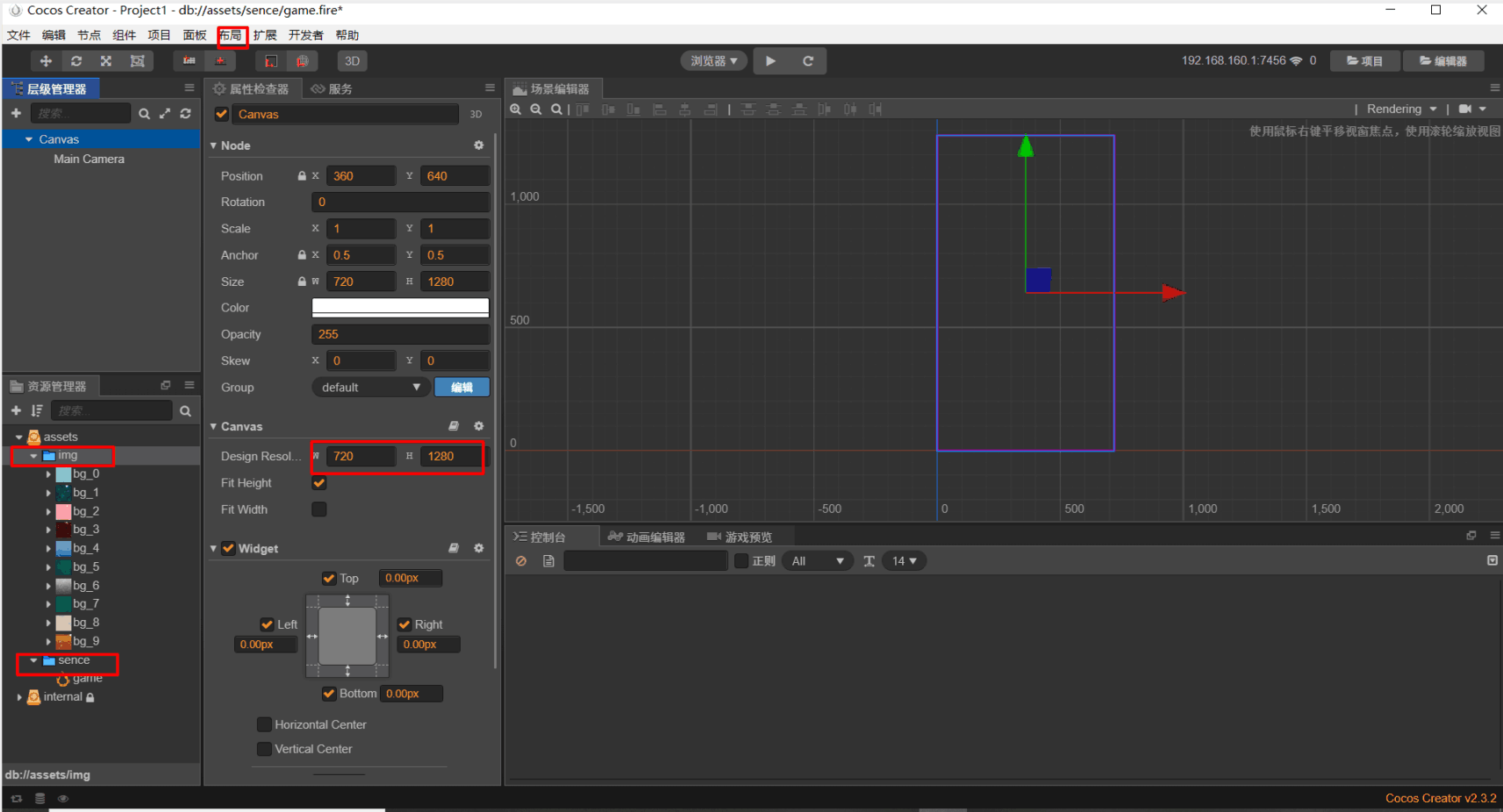
Task: Select the Rotate tool in toolbar
Action: (76, 61)
